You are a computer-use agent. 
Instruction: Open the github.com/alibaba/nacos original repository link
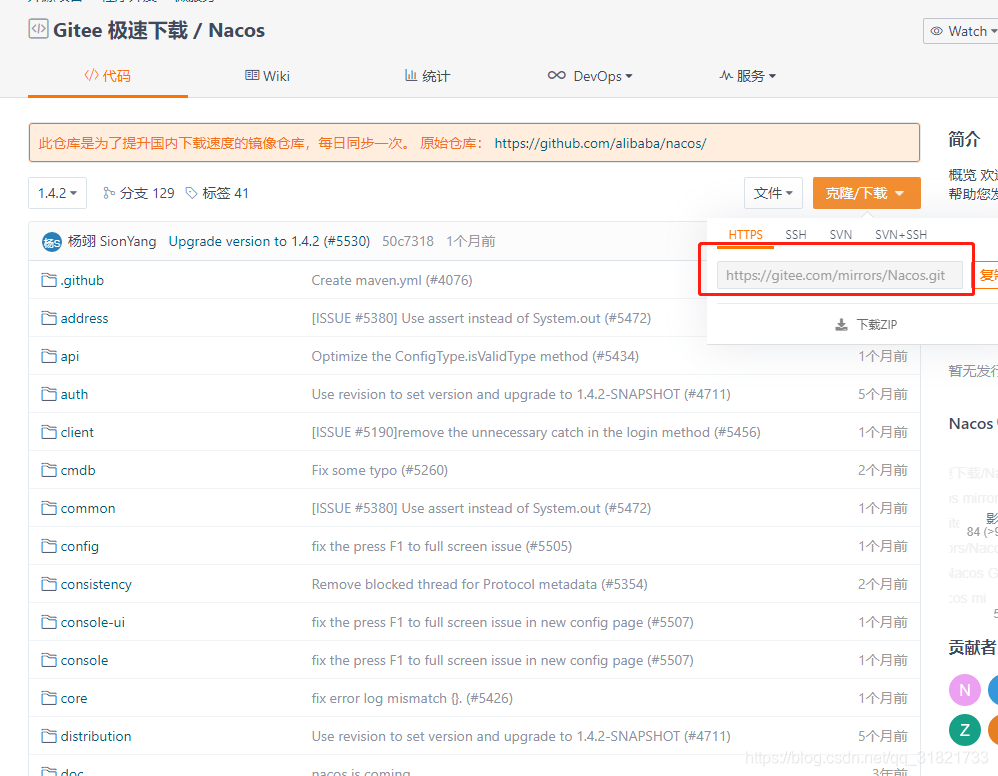[600, 143]
